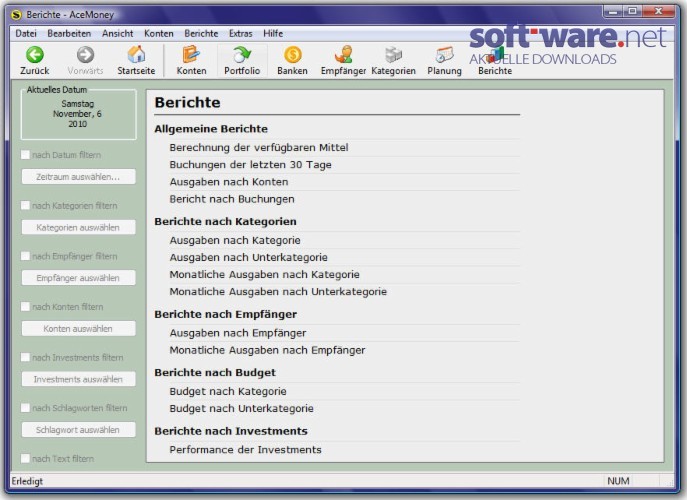
Task: Enable nach Investments filtern checkbox
Action: 25,357
